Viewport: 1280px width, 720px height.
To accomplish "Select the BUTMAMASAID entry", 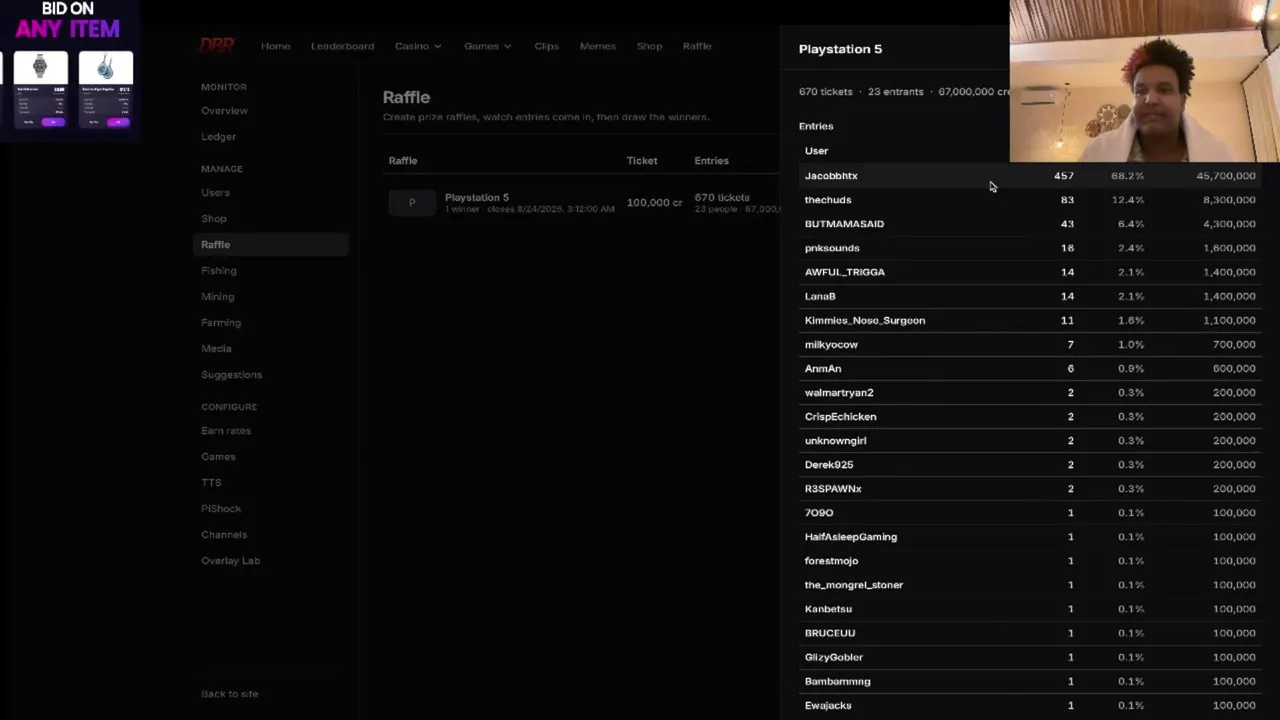I will pyautogui.click(x=1030, y=224).
